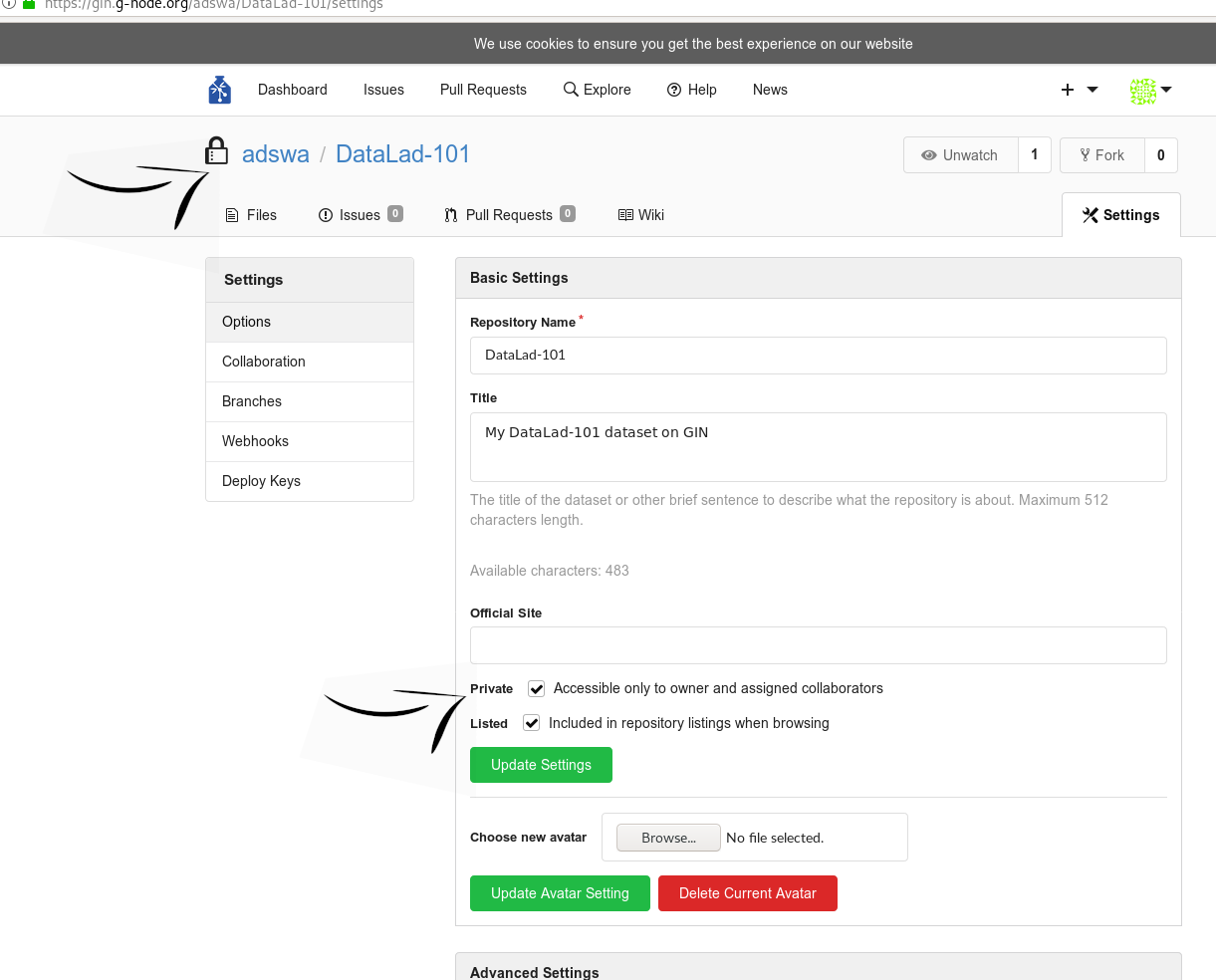Click the GIN logo home icon

219,90
